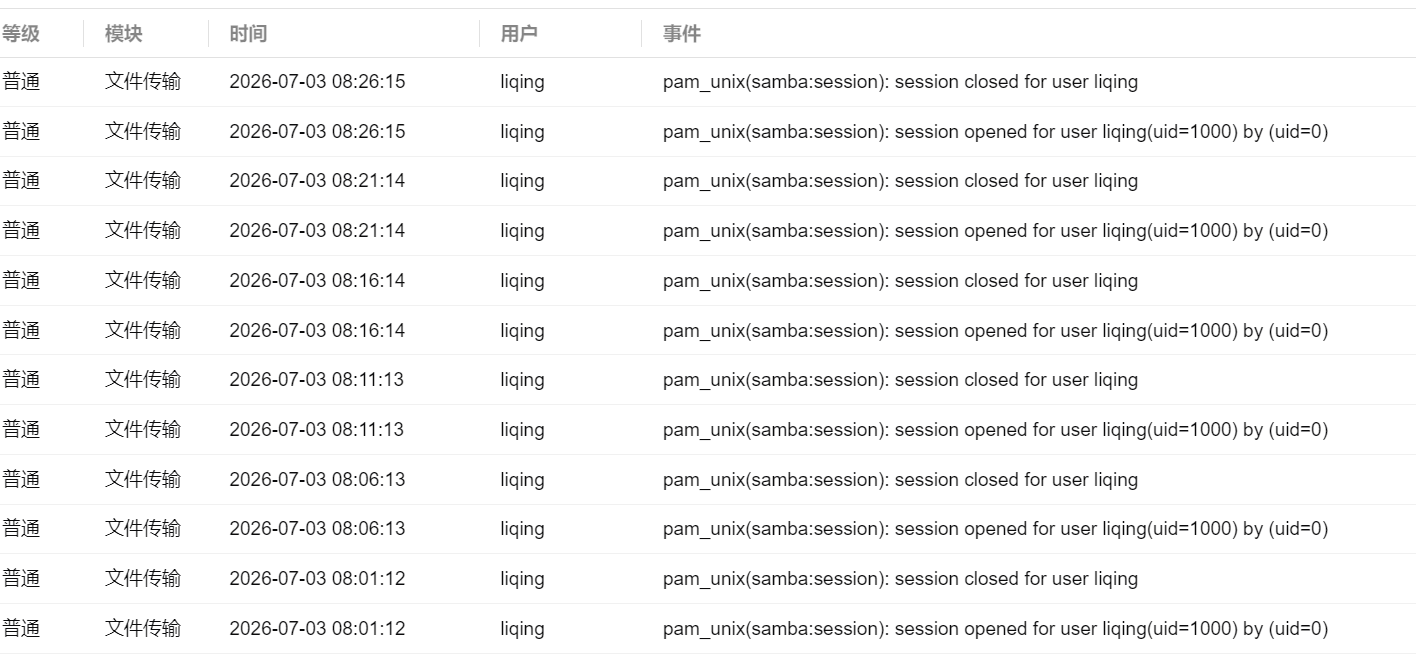The height and width of the screenshot is (654, 1416).
Task: Select the session opened log at 08:21:14
Action: [x=708, y=231]
